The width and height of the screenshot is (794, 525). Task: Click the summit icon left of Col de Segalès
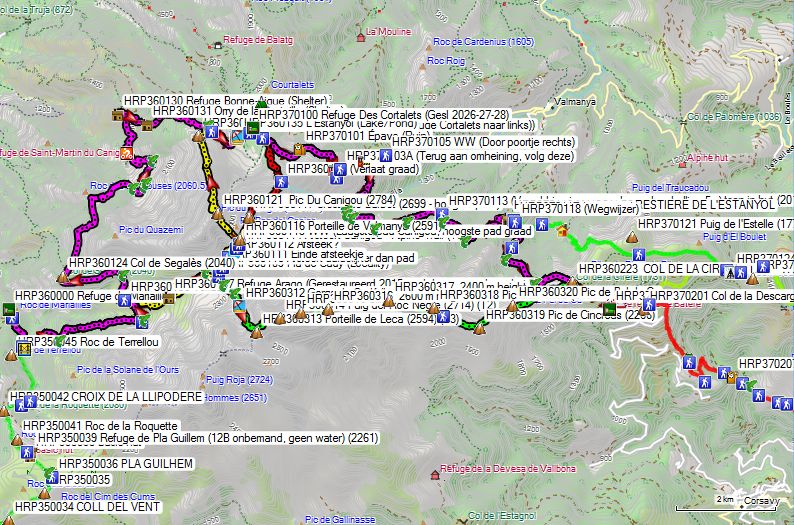pyautogui.click(x=63, y=277)
